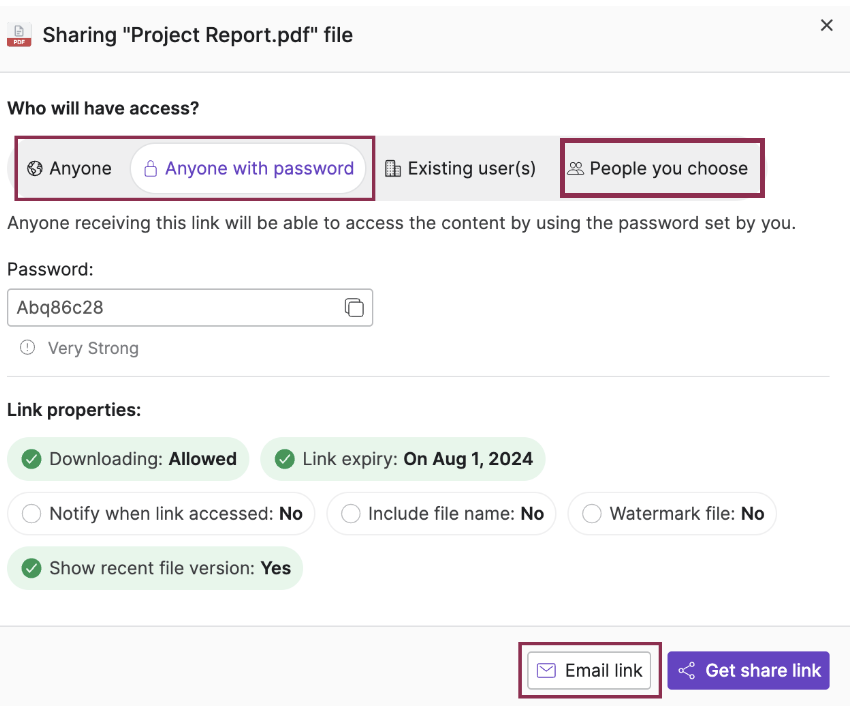This screenshot has width=856, height=710.
Task: Click the Who will have access heading
Action: click(103, 108)
